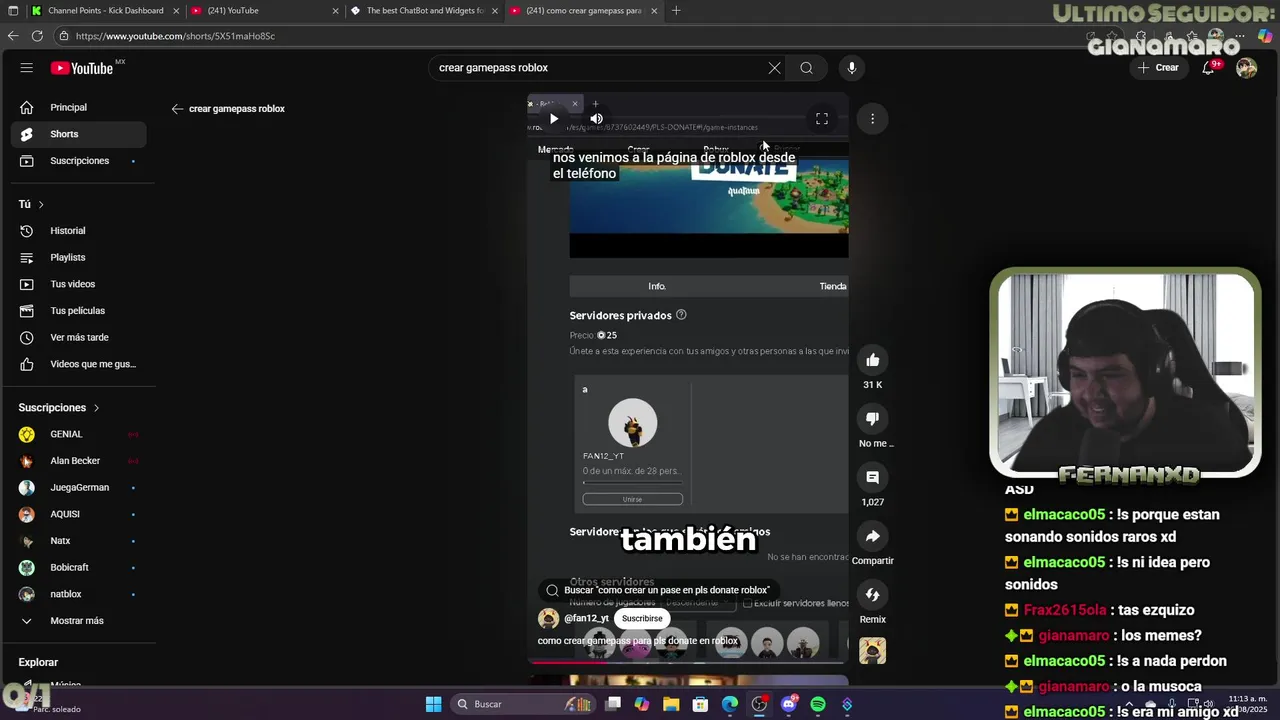Image resolution: width=1280 pixels, height=720 pixels.
Task: Open the Alan Becker channel subscription
Action: tap(77, 461)
